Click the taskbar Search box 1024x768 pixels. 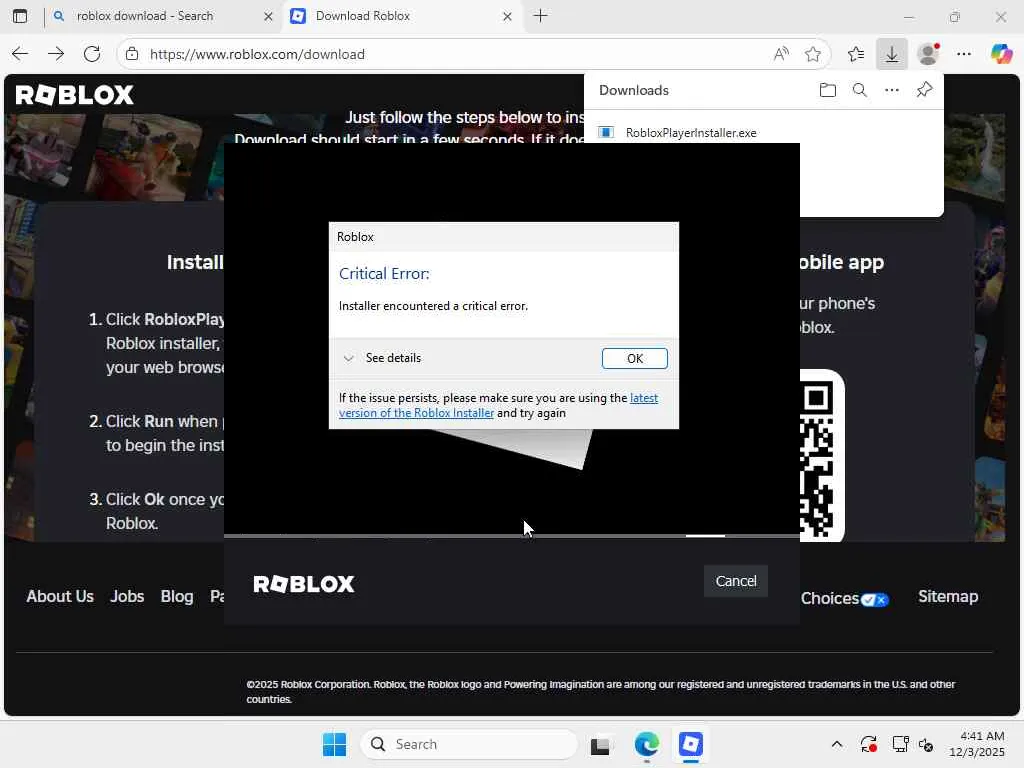click(469, 744)
